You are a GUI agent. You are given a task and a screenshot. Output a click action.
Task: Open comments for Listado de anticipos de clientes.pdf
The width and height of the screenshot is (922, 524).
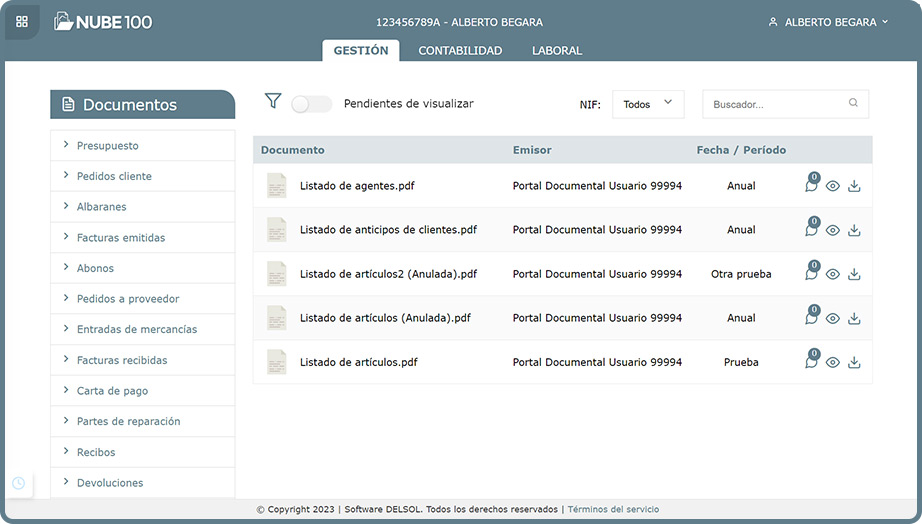click(x=811, y=230)
